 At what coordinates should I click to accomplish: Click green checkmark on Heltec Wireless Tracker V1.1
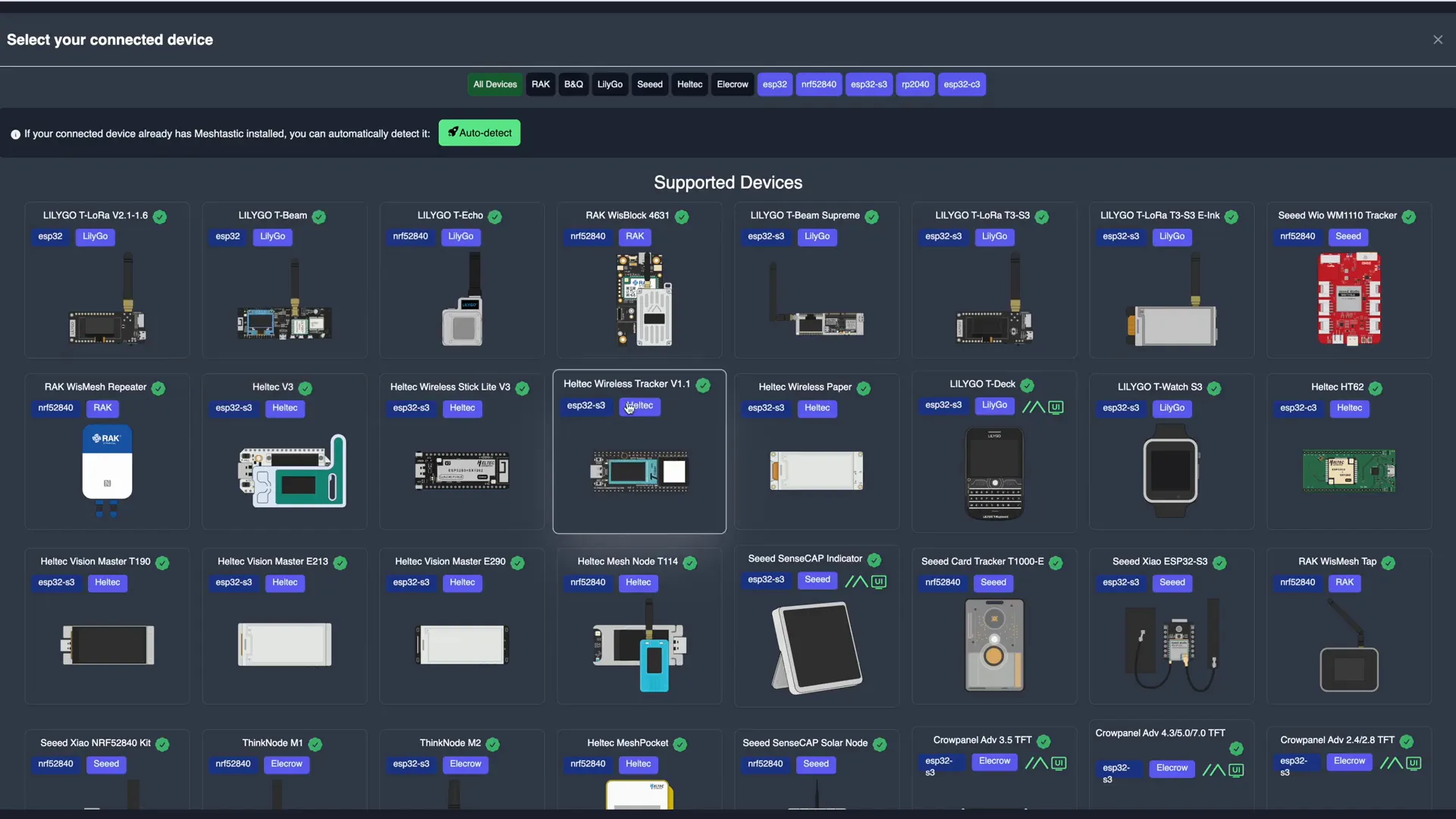pos(703,385)
